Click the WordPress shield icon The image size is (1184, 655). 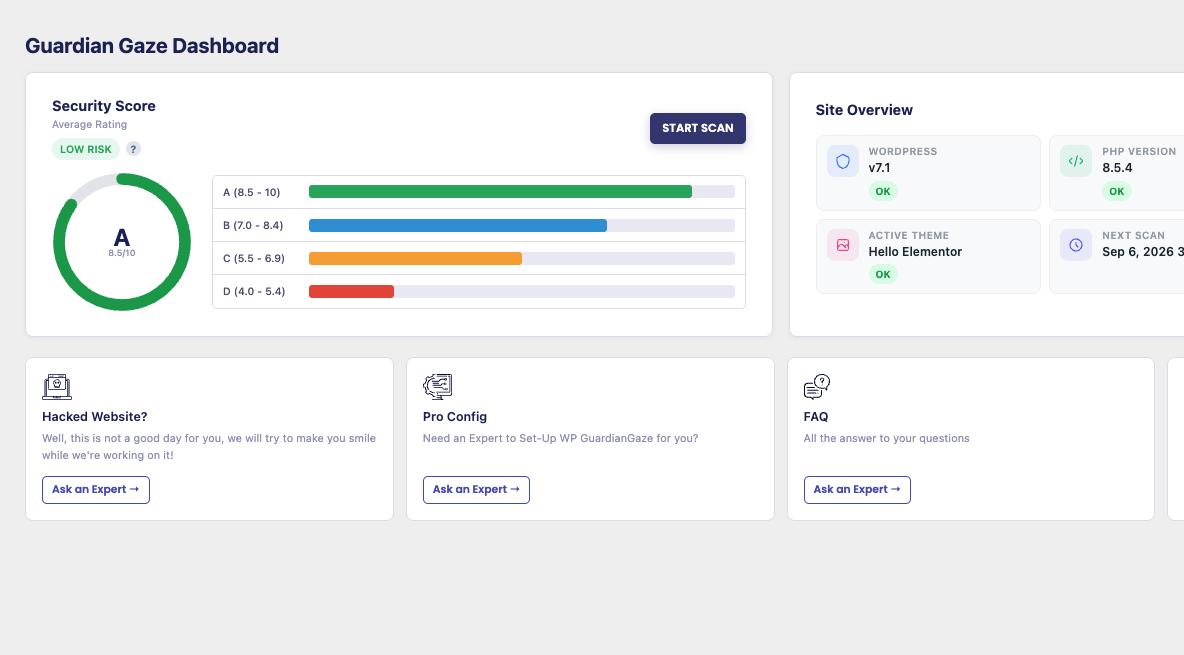coord(843,161)
